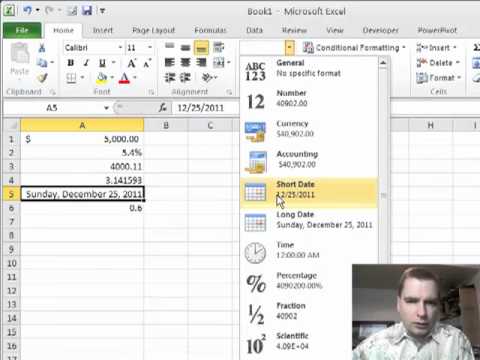Click cell containing 3.141593
Image resolution: width=480 pixels, height=360 pixels.
[x=82, y=180]
